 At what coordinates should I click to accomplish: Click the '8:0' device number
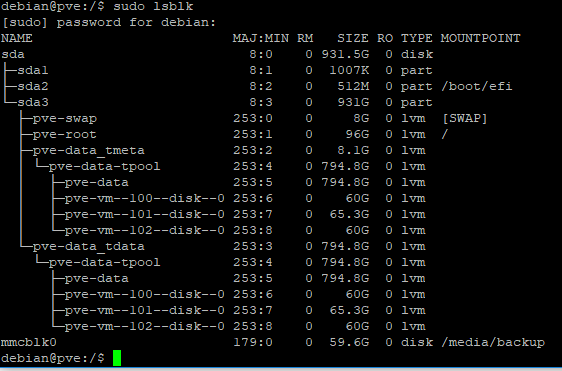click(261, 54)
